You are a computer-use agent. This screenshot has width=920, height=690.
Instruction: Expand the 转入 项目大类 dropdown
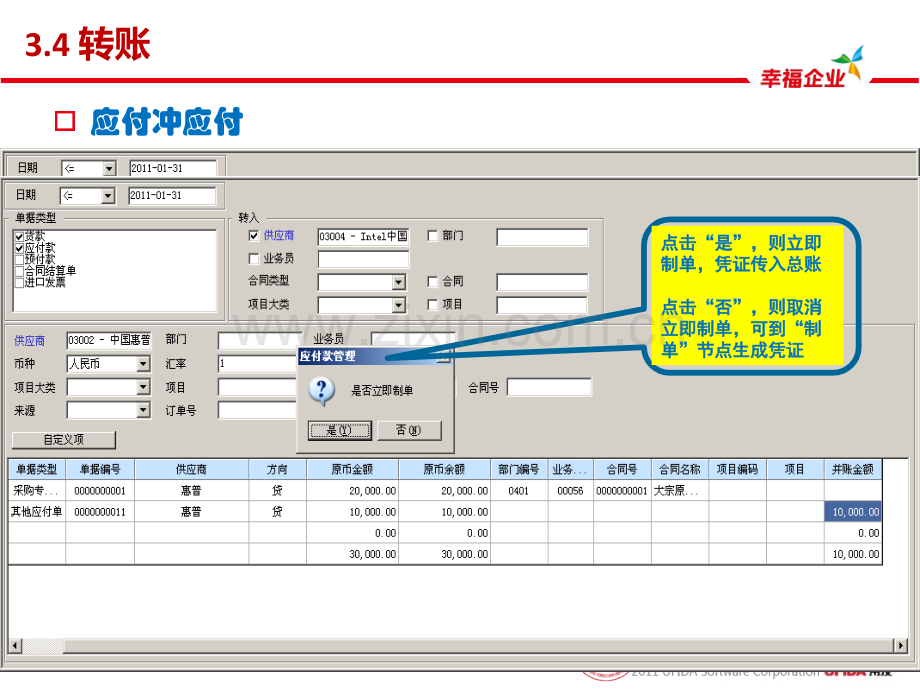[x=398, y=305]
